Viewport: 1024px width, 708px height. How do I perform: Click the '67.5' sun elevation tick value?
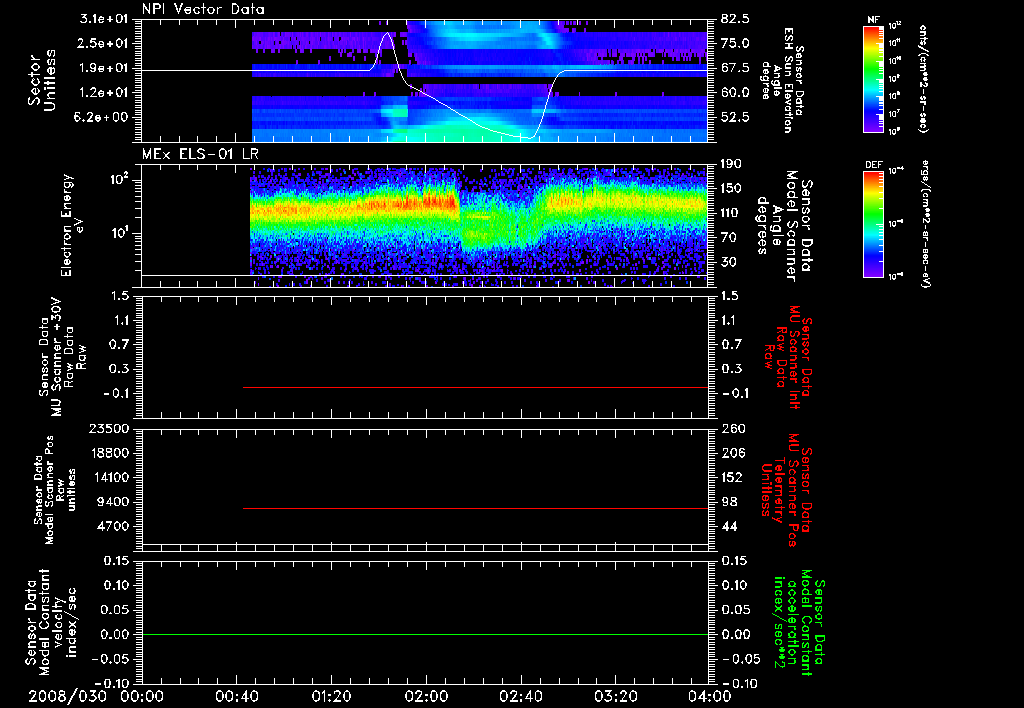point(735,68)
